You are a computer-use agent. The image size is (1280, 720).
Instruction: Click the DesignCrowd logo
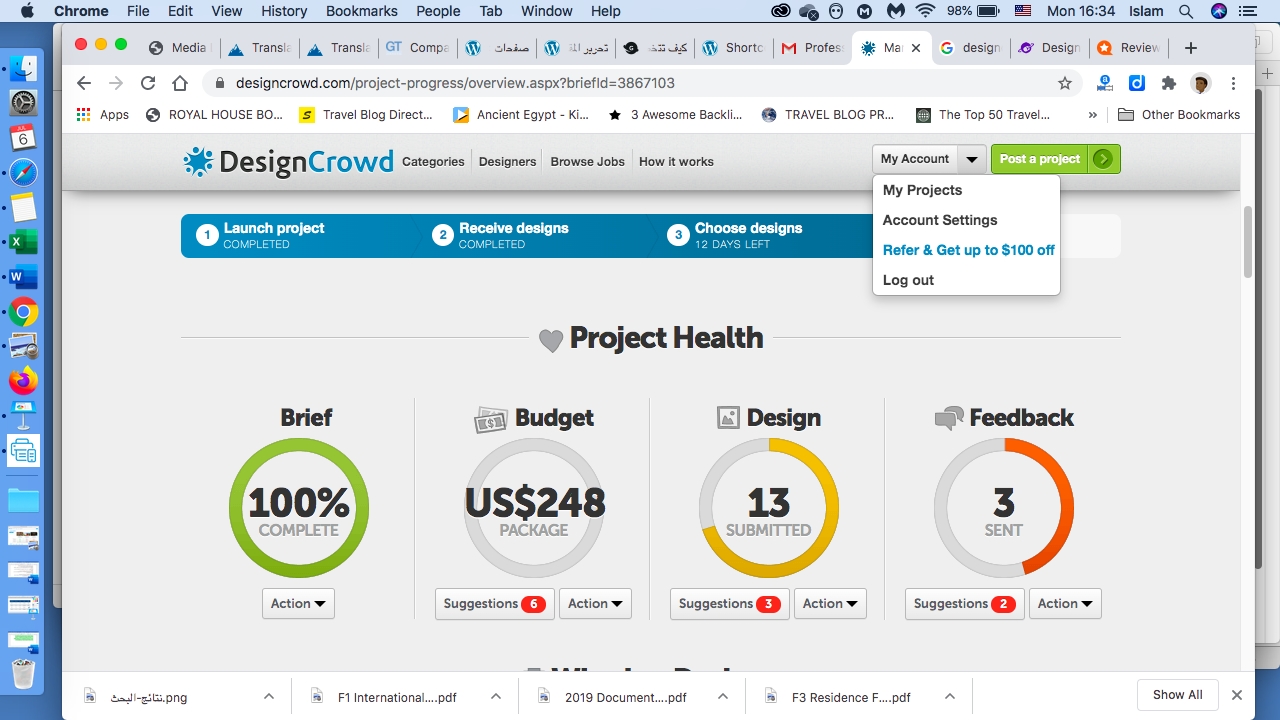pyautogui.click(x=288, y=161)
